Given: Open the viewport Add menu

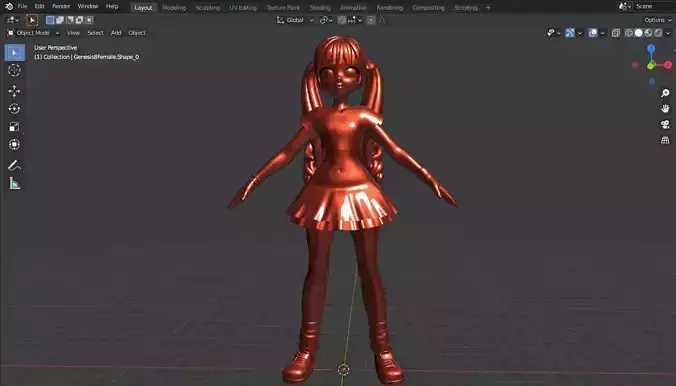Looking at the screenshot, I should [116, 33].
